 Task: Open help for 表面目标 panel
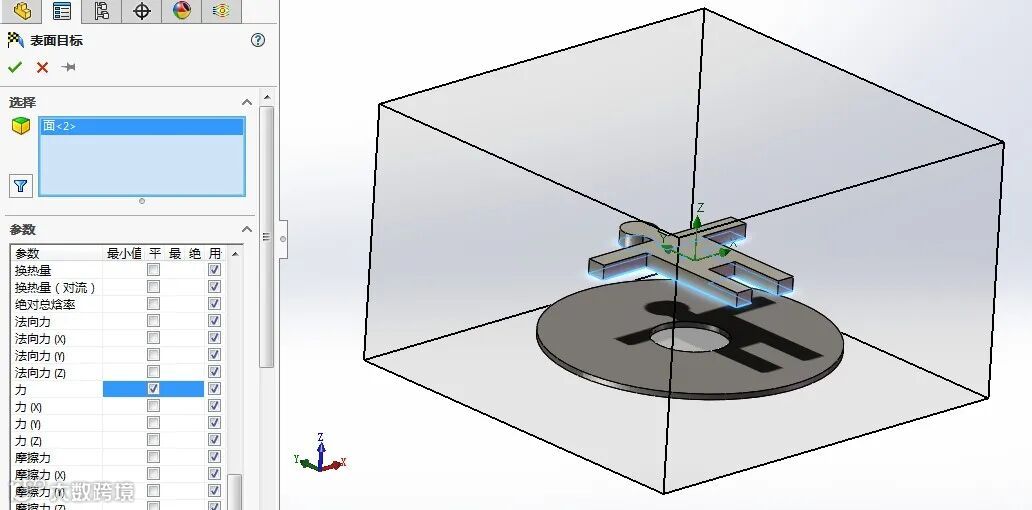(x=258, y=40)
